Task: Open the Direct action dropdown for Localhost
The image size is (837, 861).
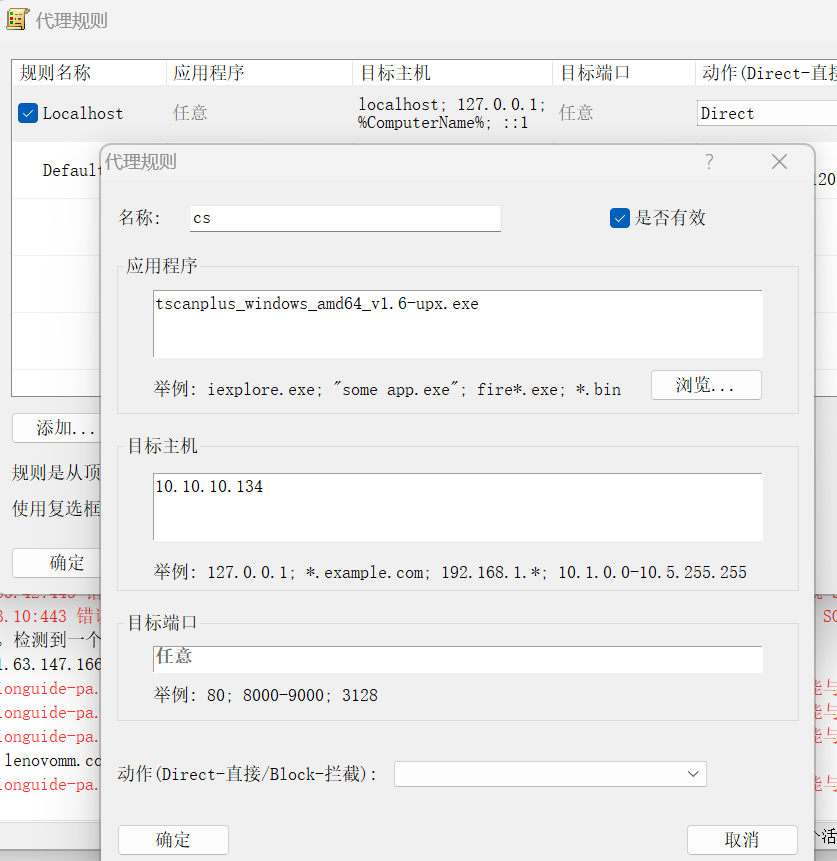Action: (x=765, y=113)
